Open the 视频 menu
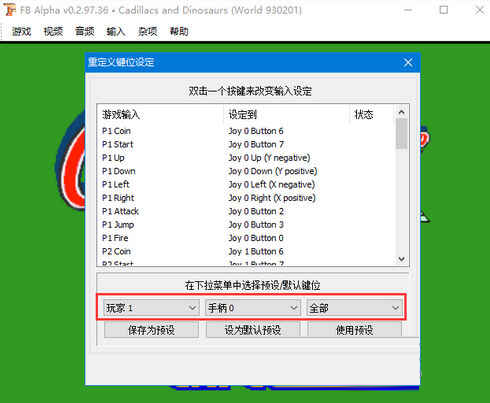This screenshot has width=490, height=403. pyautogui.click(x=53, y=31)
